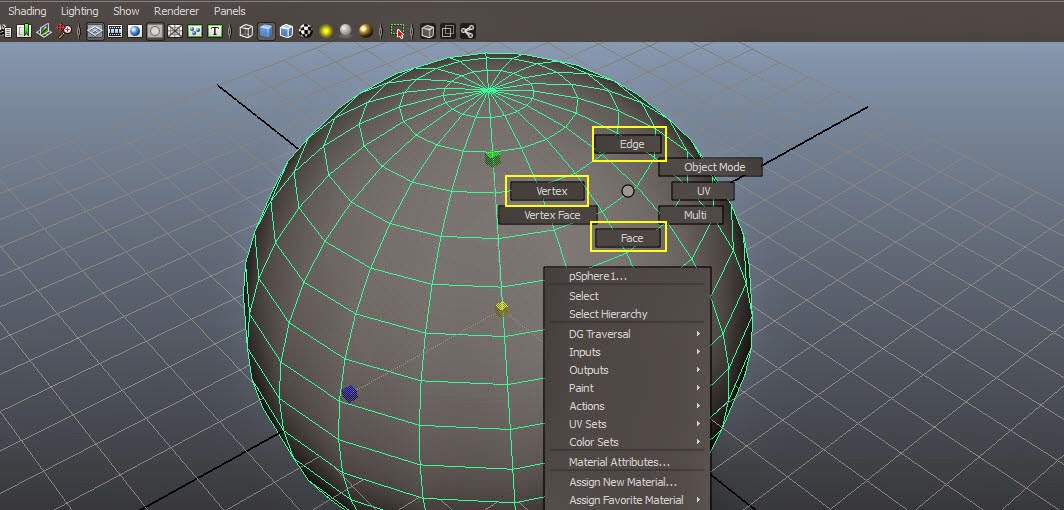The height and width of the screenshot is (510, 1064).
Task: Click the camera bookmarks icon
Action: (x=24, y=31)
